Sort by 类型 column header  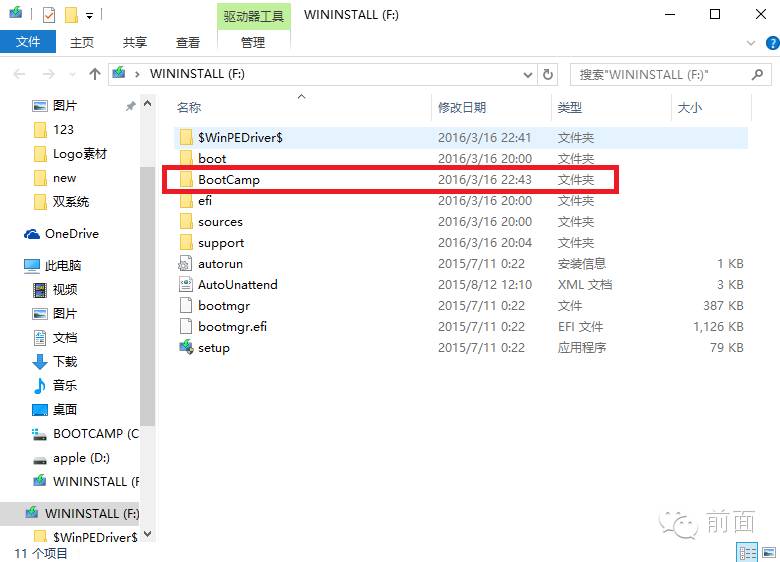pyautogui.click(x=570, y=107)
